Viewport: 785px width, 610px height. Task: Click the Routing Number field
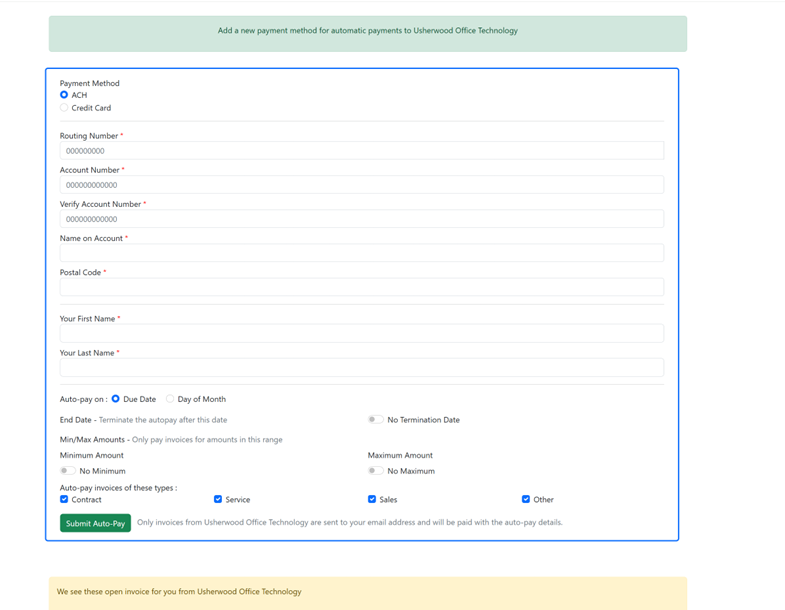pyautogui.click(x=361, y=151)
